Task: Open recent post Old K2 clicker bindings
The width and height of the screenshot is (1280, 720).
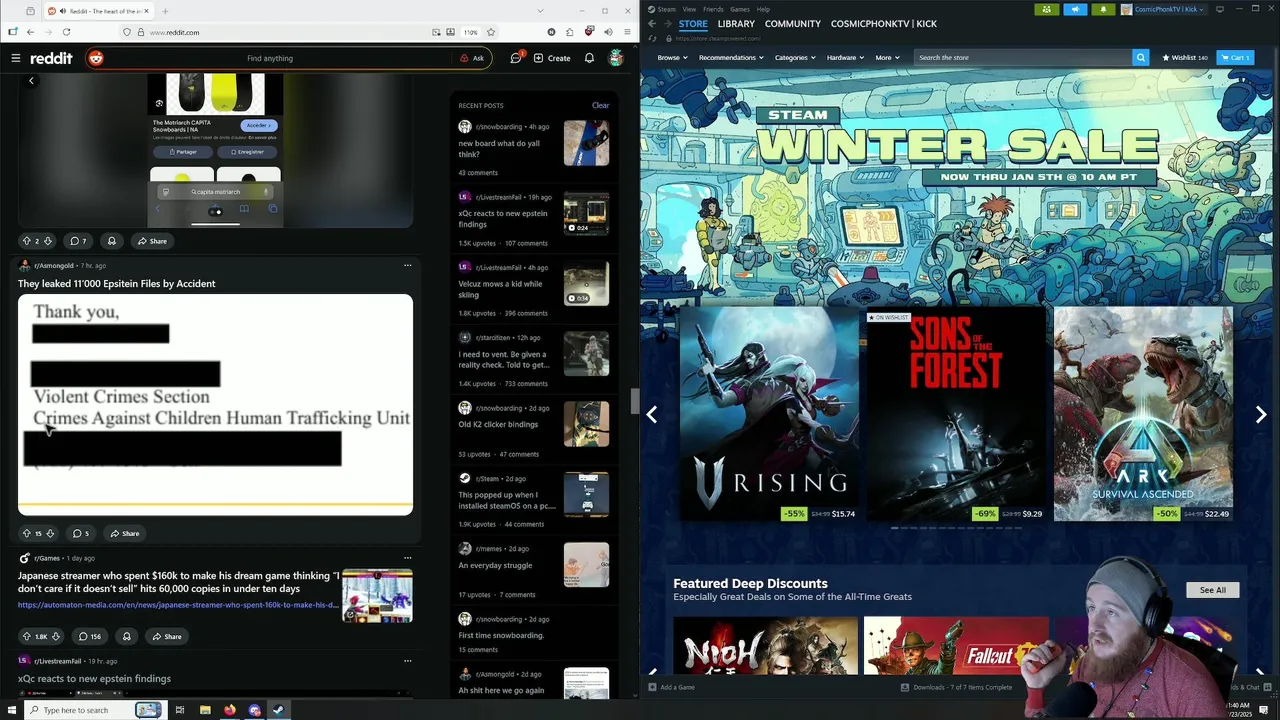Action: point(498,424)
